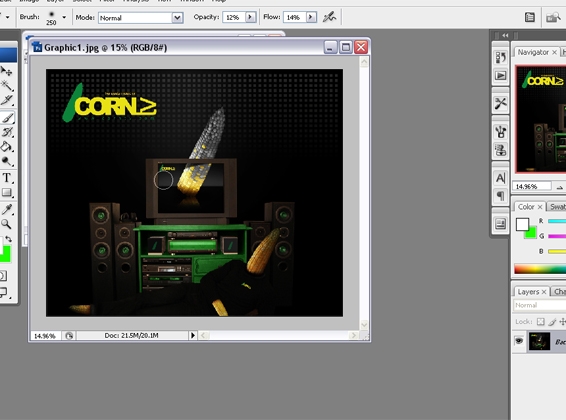This screenshot has width=566, height=420.
Task: Click the G color slider
Action: click(557, 236)
